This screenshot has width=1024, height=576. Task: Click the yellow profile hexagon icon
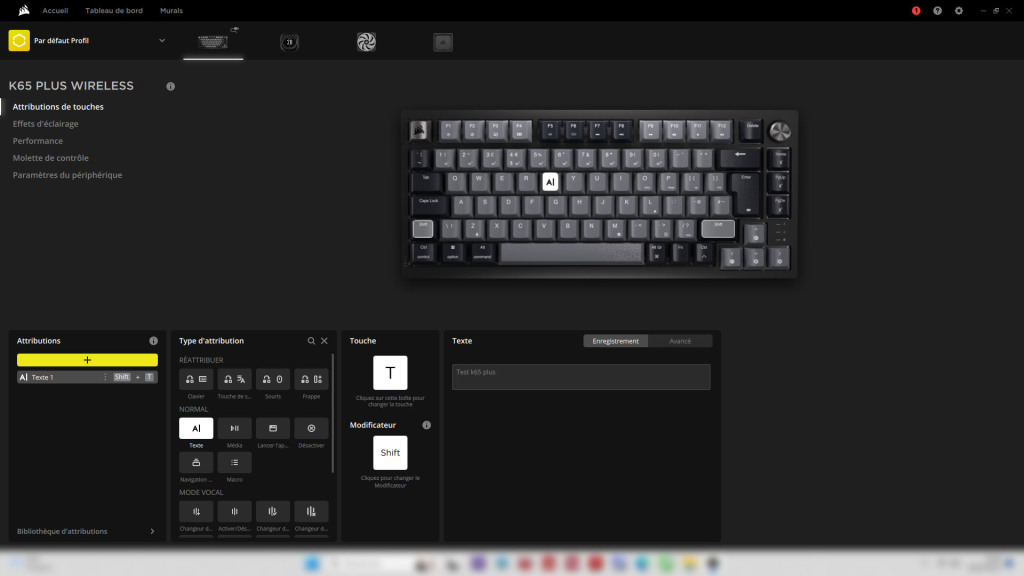19,40
